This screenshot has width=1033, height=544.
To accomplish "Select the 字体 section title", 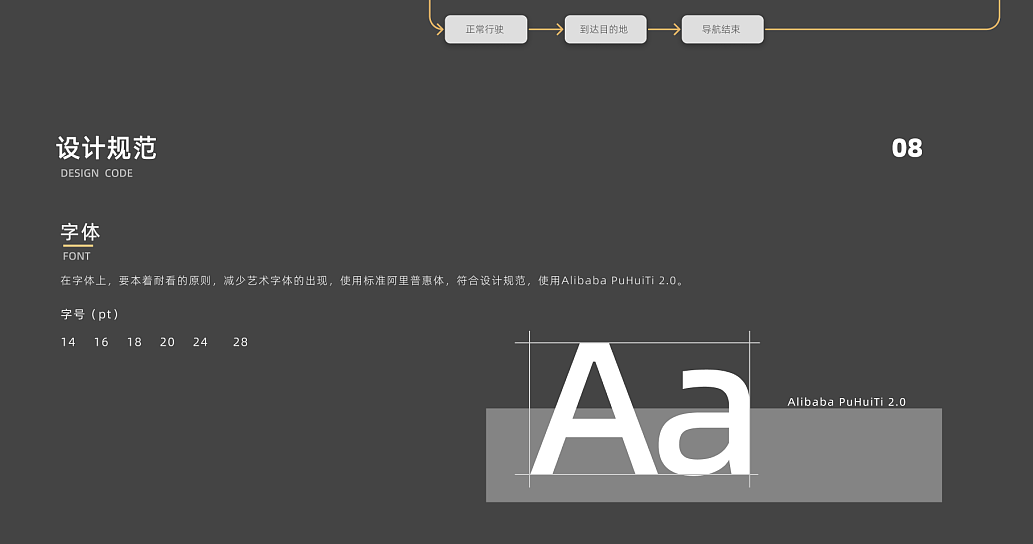I will pos(80,232).
